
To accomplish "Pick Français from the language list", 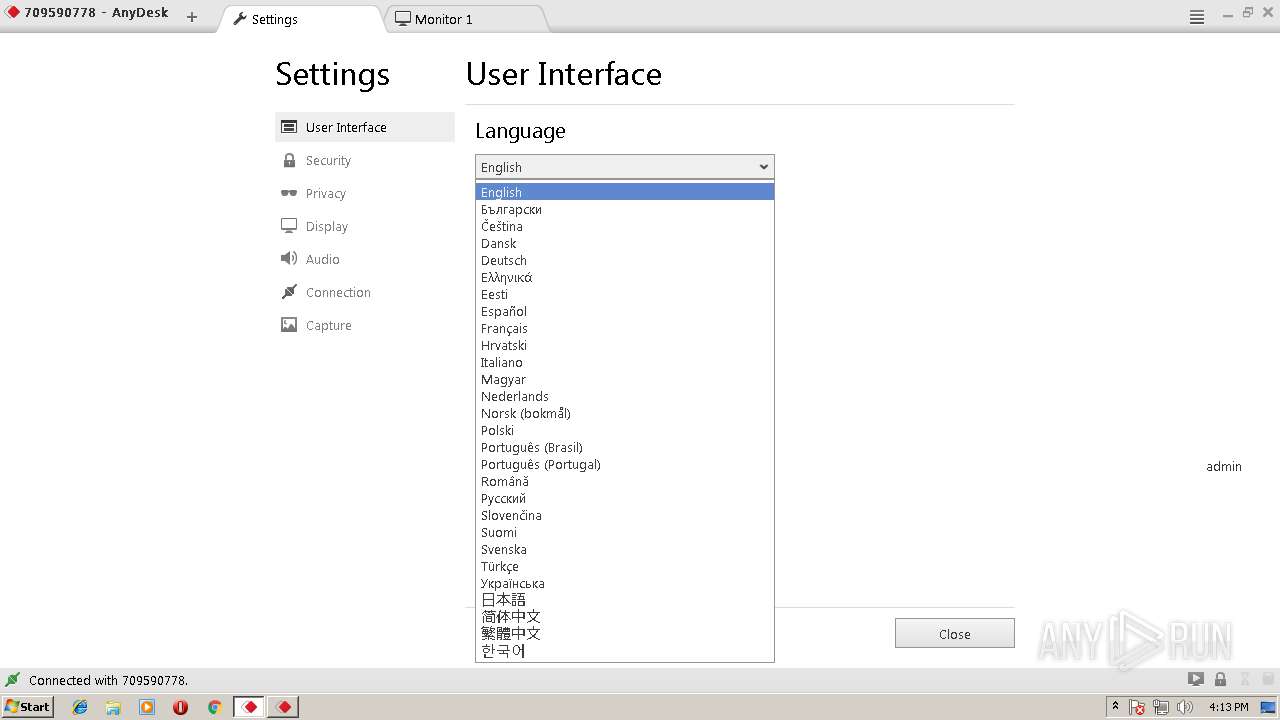I will [x=625, y=328].
